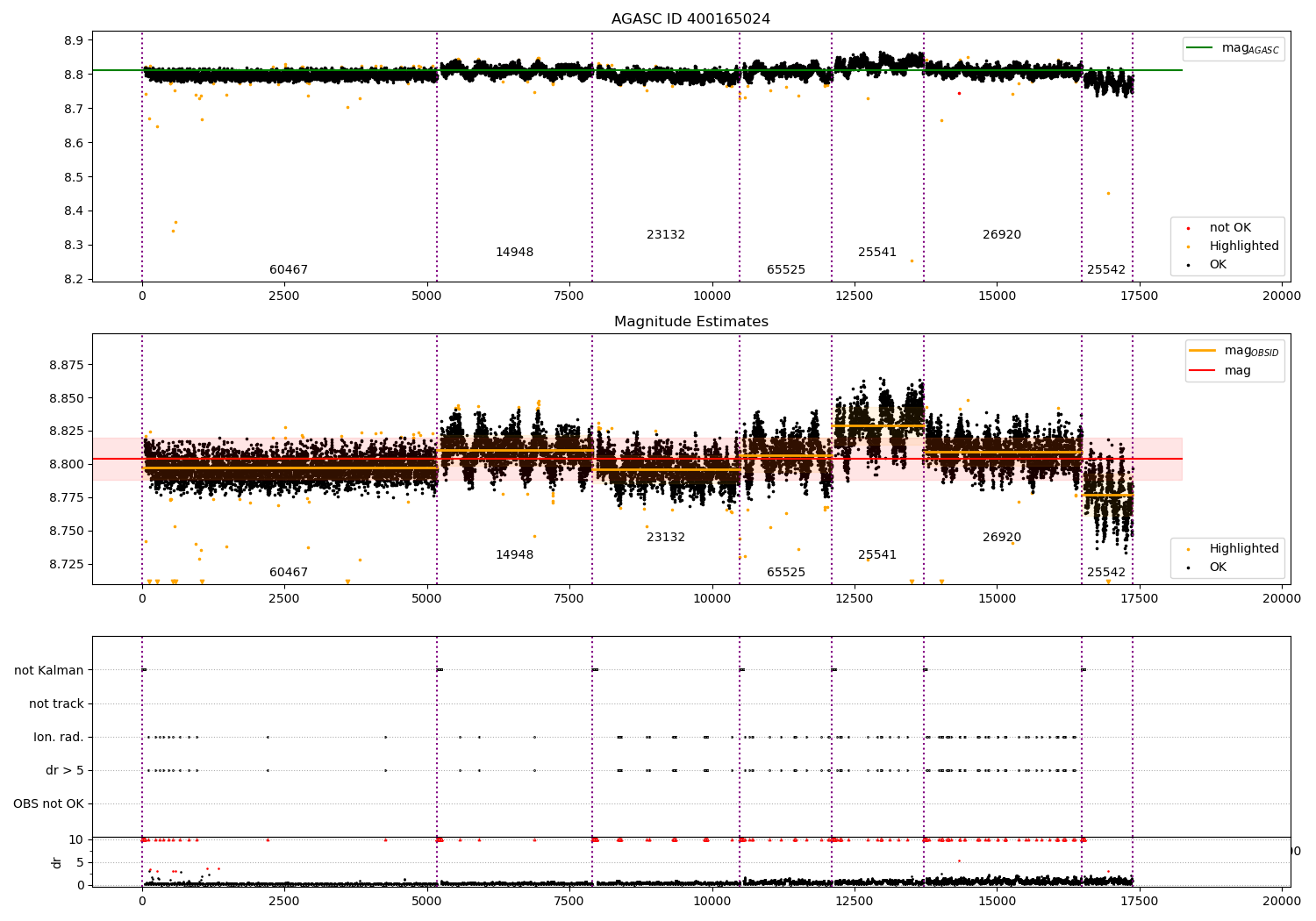This screenshot has height=921, width=1316.
Task: Pick obsid label 23132 in Magnitude Estimates plot
Action: (x=666, y=537)
